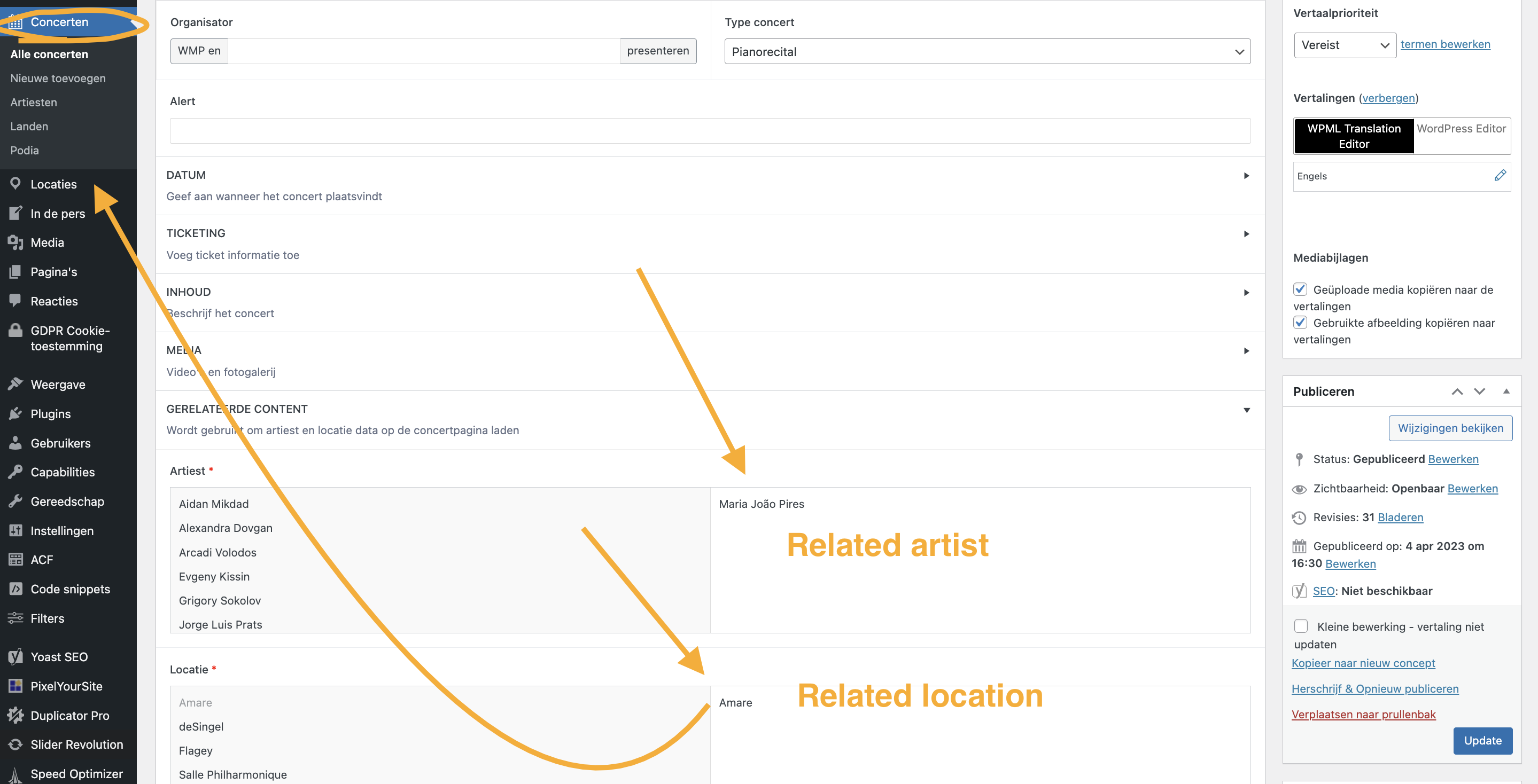Click the Reacties comment bubble icon

(15, 301)
